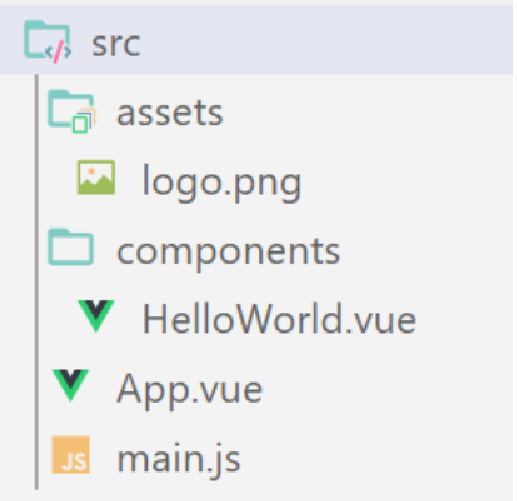Click the components folder icon
This screenshot has height=501, width=517.
(71, 247)
